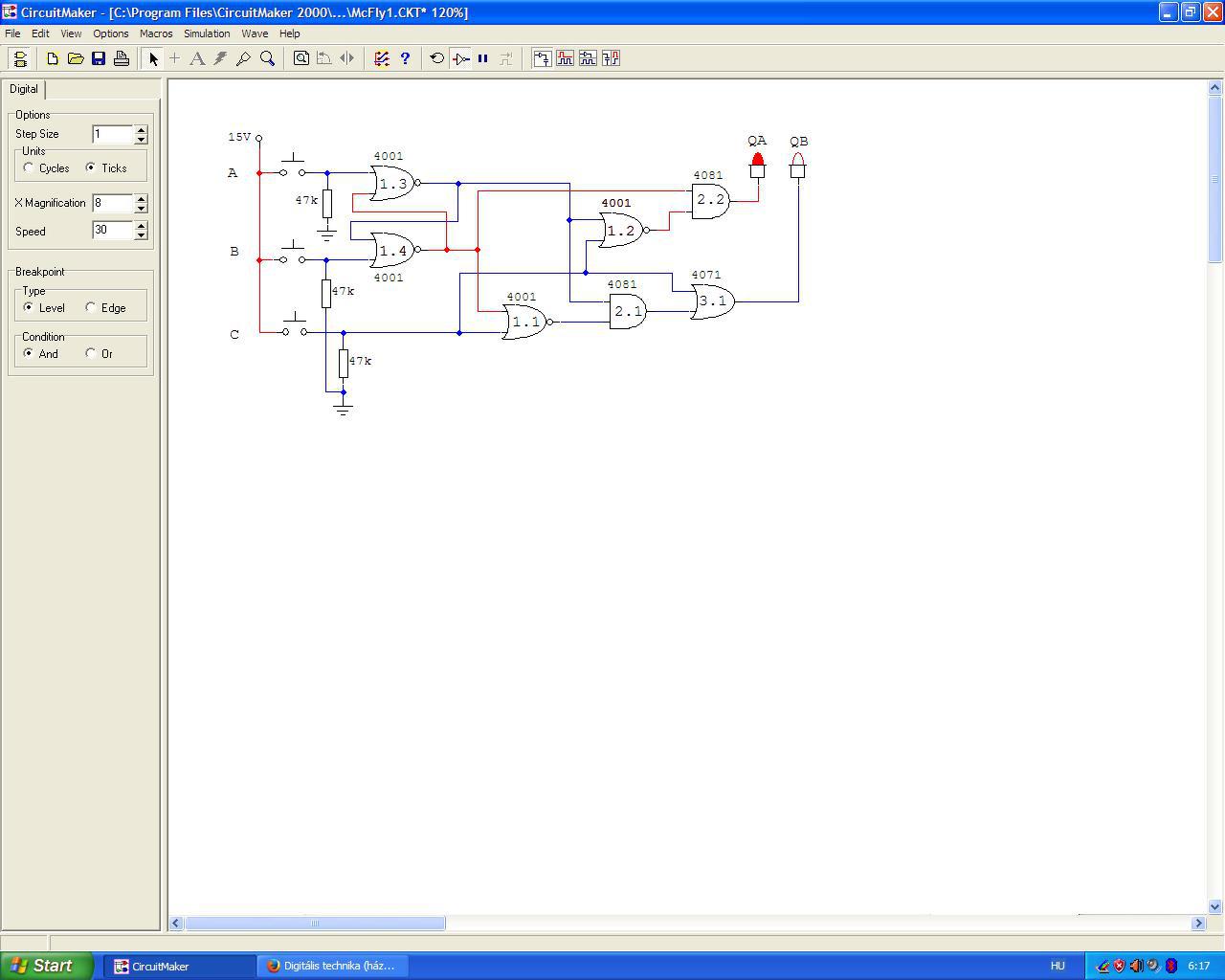Select the Digital tab
Screen dimensions: 1225x980
[x=24, y=89]
